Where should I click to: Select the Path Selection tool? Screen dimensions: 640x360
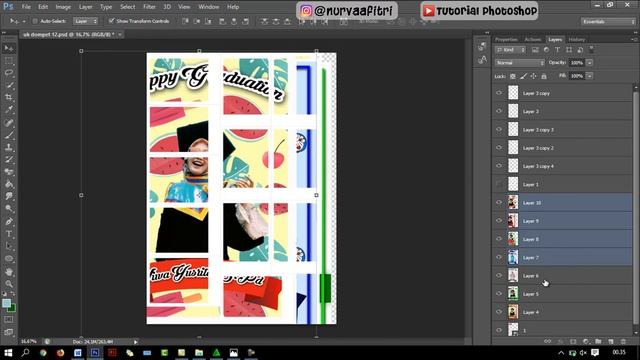[9, 246]
